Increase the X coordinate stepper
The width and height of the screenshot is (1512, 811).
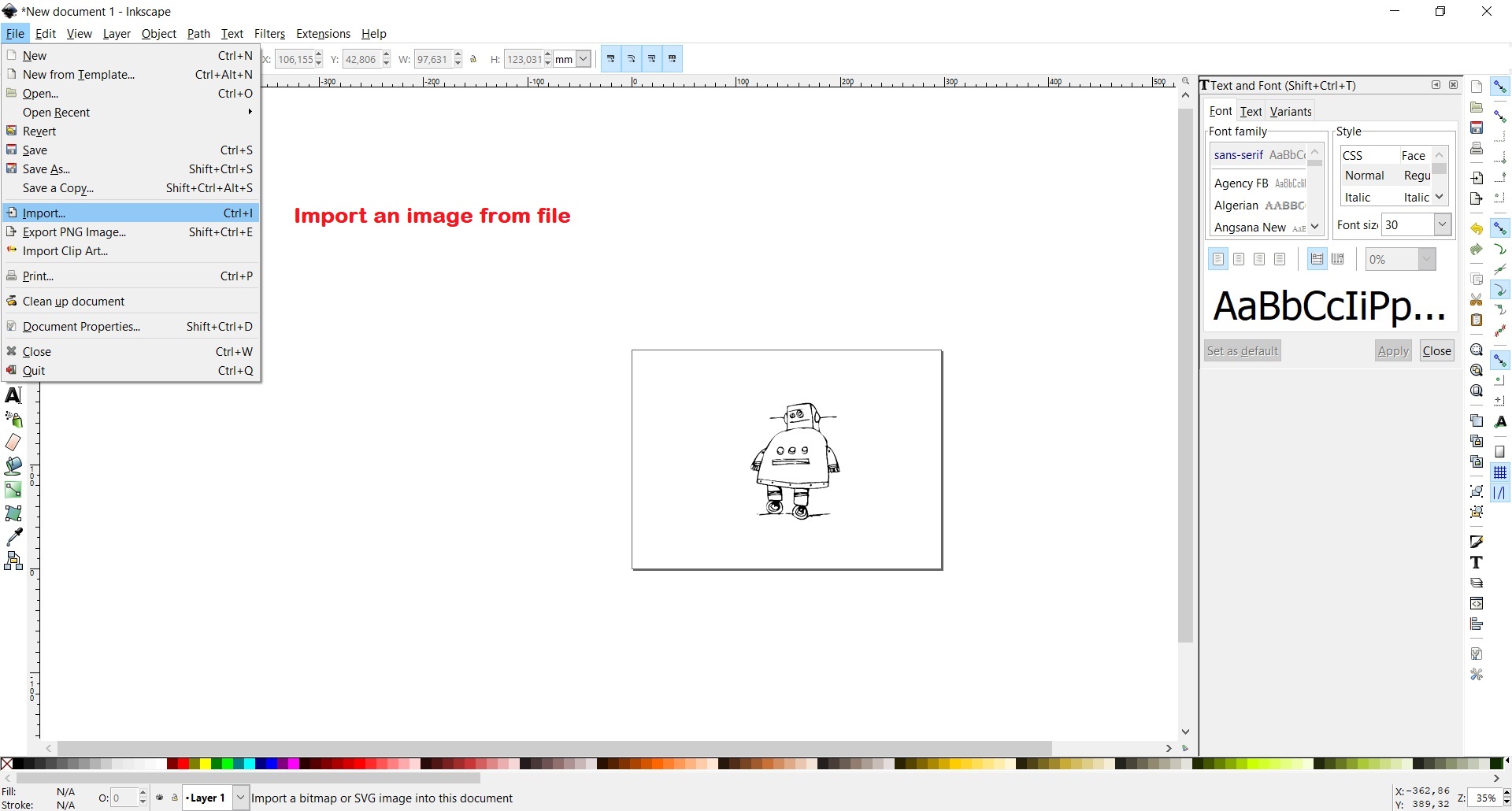[x=319, y=55]
